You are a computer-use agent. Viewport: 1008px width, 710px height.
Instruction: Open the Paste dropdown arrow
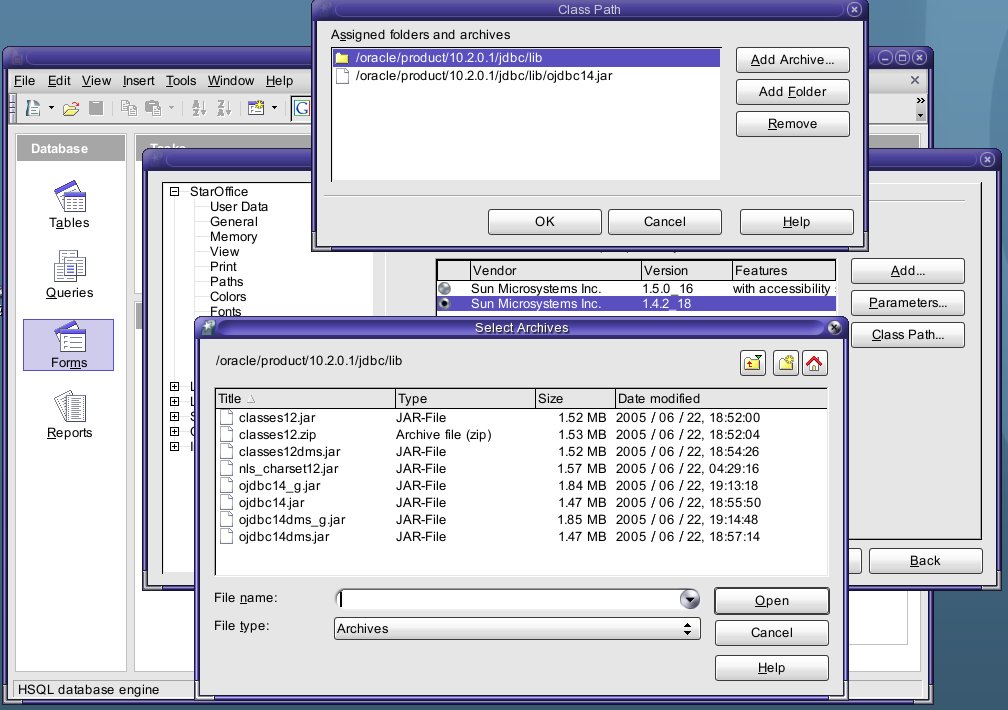pos(171,108)
